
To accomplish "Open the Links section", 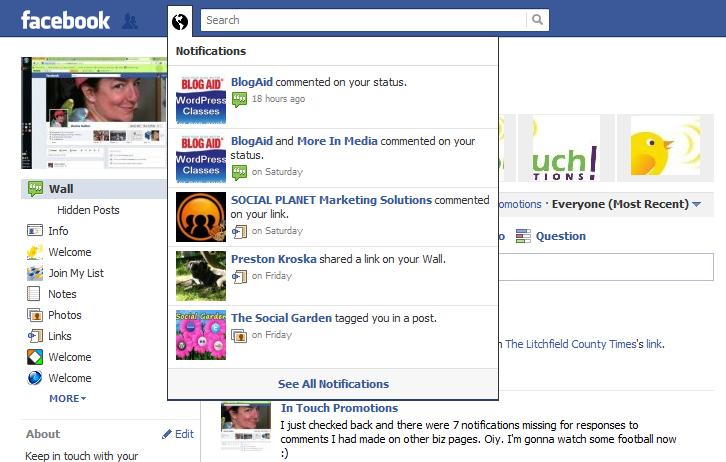I will 60,336.
